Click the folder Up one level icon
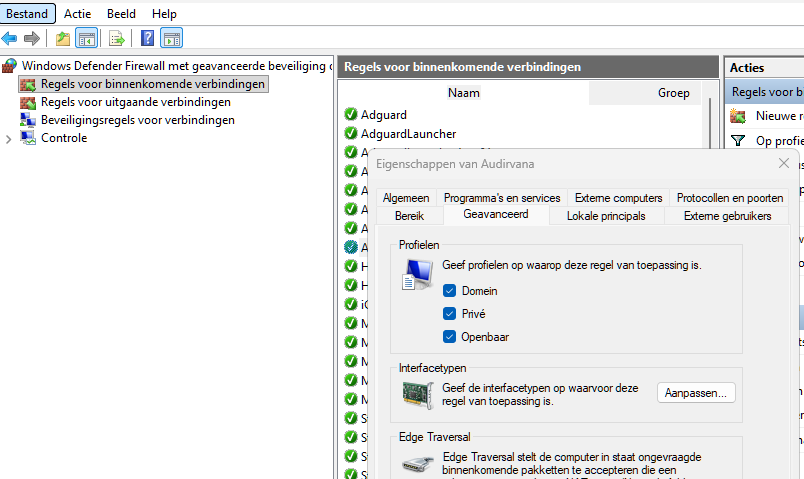This screenshot has height=479, width=804. click(63, 39)
